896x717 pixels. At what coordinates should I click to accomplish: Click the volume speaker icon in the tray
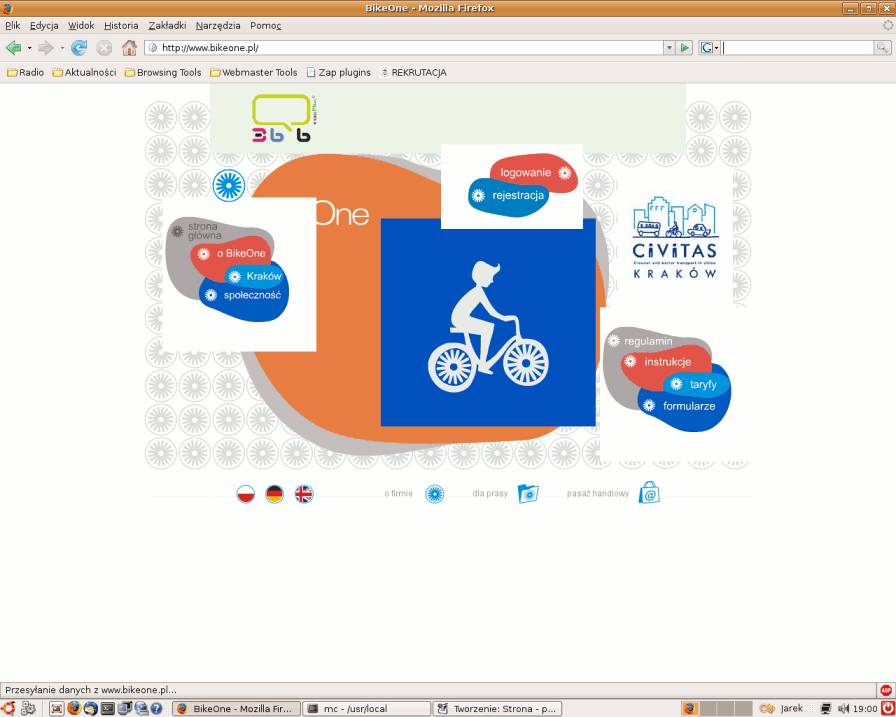click(842, 709)
